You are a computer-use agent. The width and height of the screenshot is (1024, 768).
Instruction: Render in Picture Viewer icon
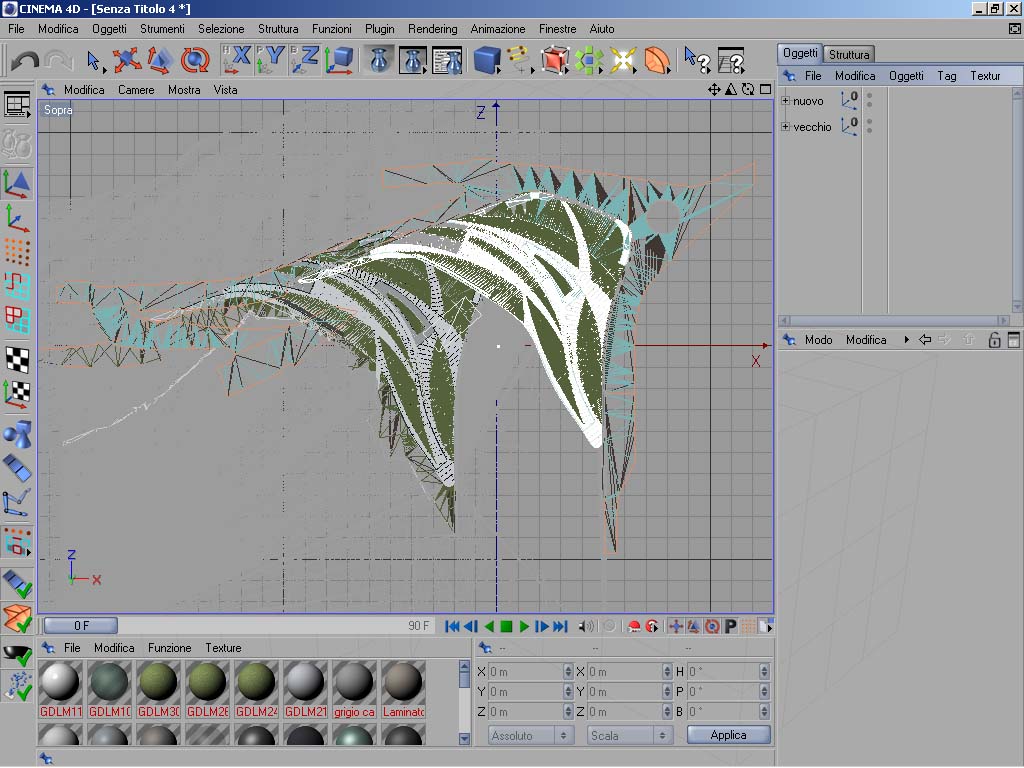(x=413, y=60)
